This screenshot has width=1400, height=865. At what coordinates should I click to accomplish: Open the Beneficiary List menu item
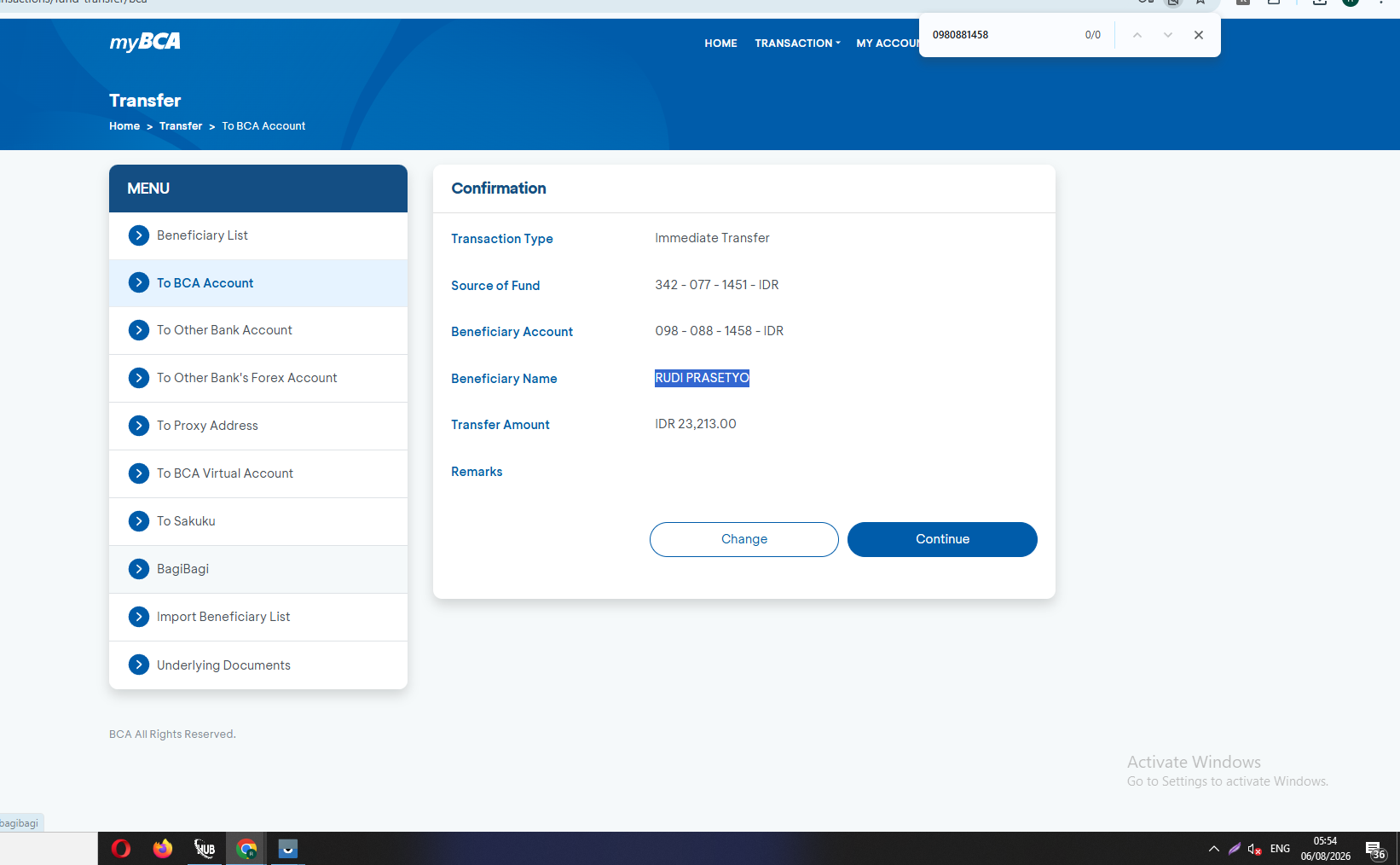click(258, 235)
